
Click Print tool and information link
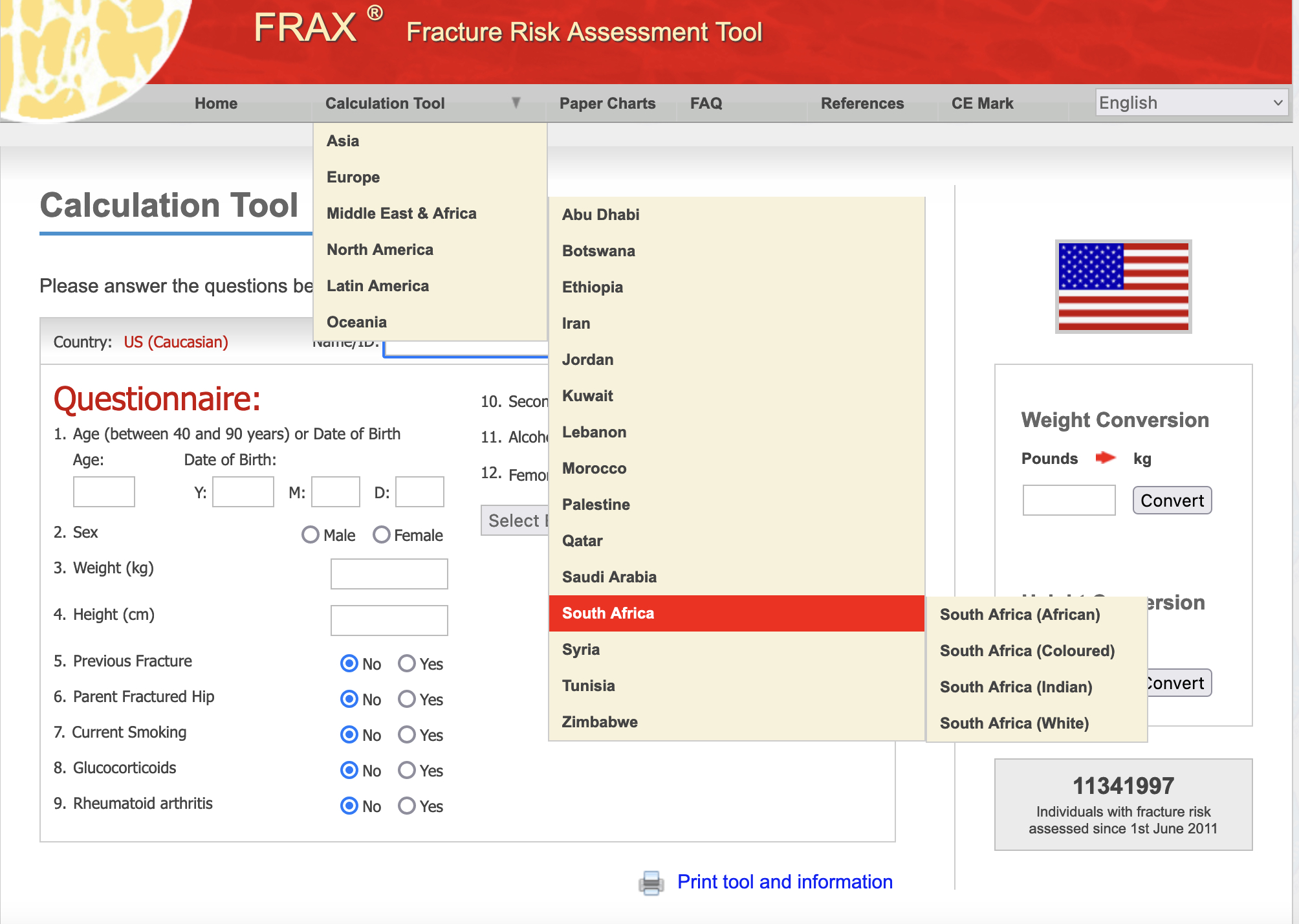click(785, 882)
